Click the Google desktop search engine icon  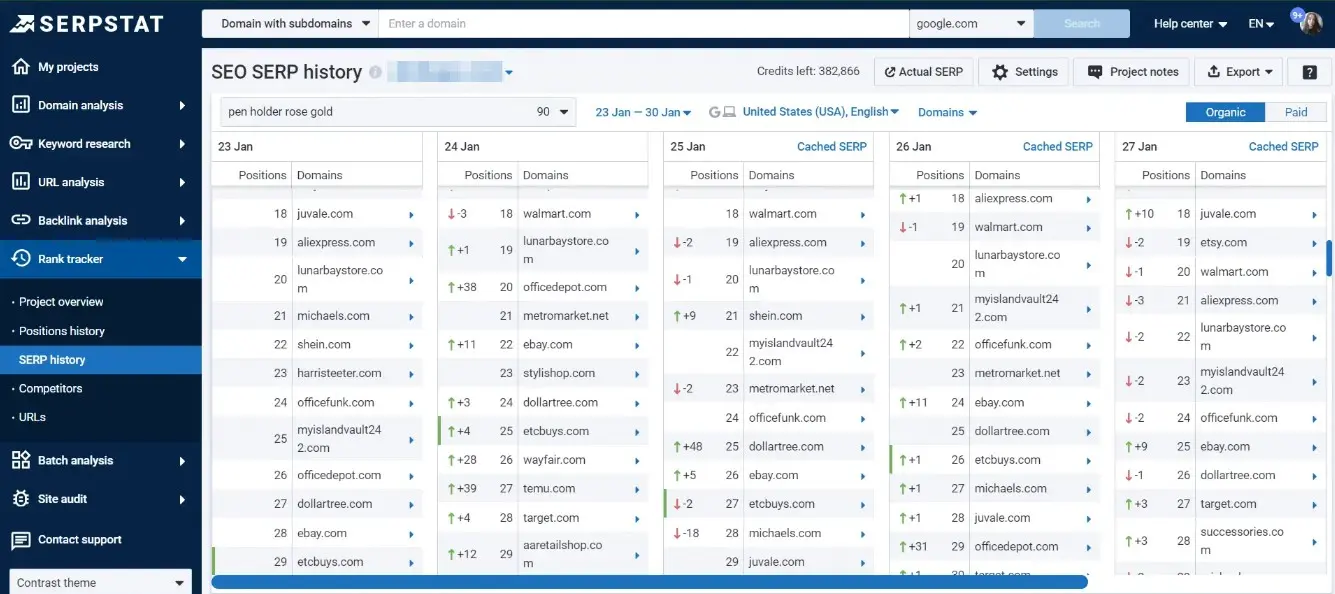pyautogui.click(x=722, y=112)
